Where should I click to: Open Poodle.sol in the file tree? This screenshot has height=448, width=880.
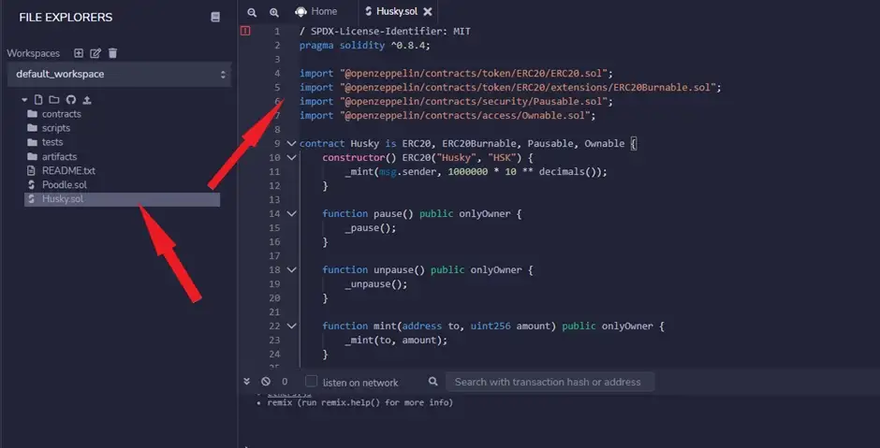pos(64,185)
